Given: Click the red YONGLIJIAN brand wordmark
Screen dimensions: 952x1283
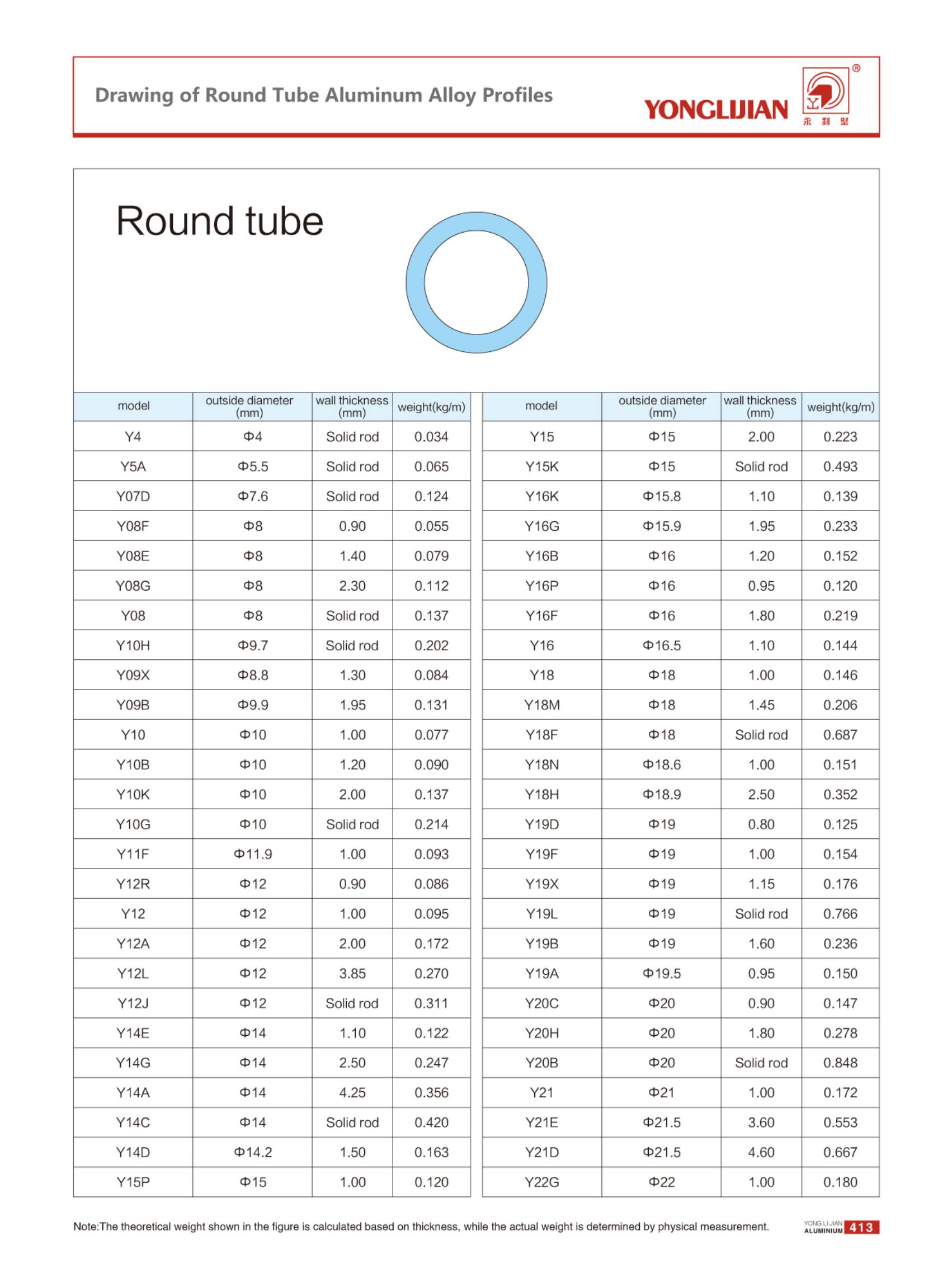Looking at the screenshot, I should [x=715, y=109].
